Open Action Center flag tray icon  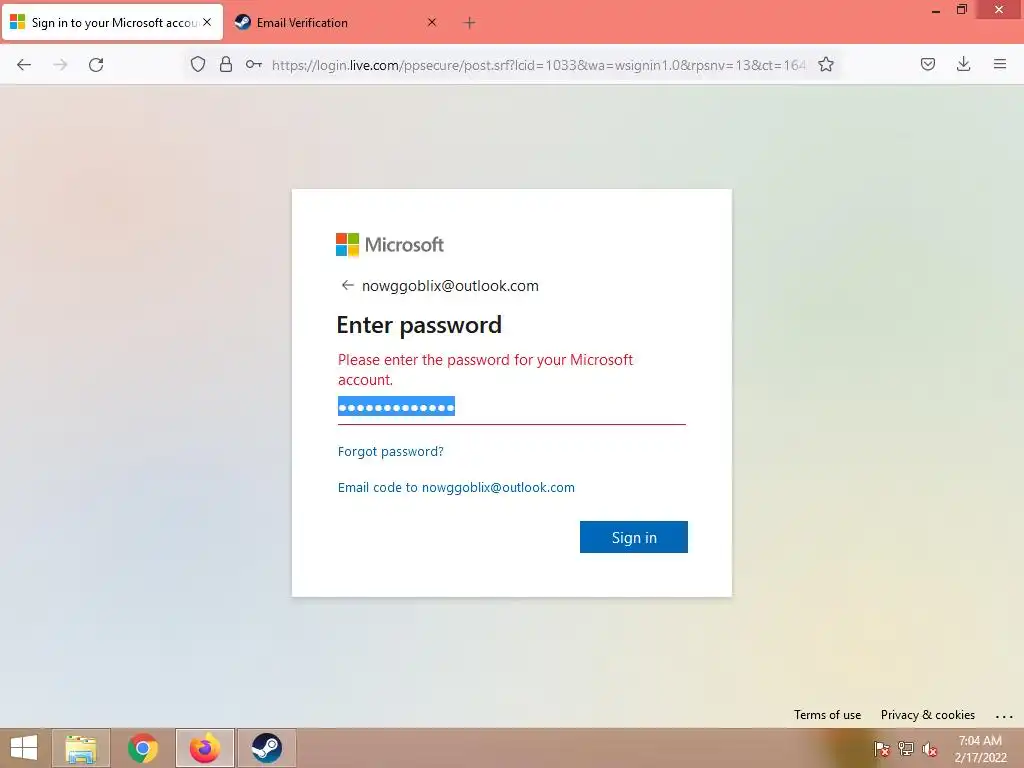click(881, 748)
